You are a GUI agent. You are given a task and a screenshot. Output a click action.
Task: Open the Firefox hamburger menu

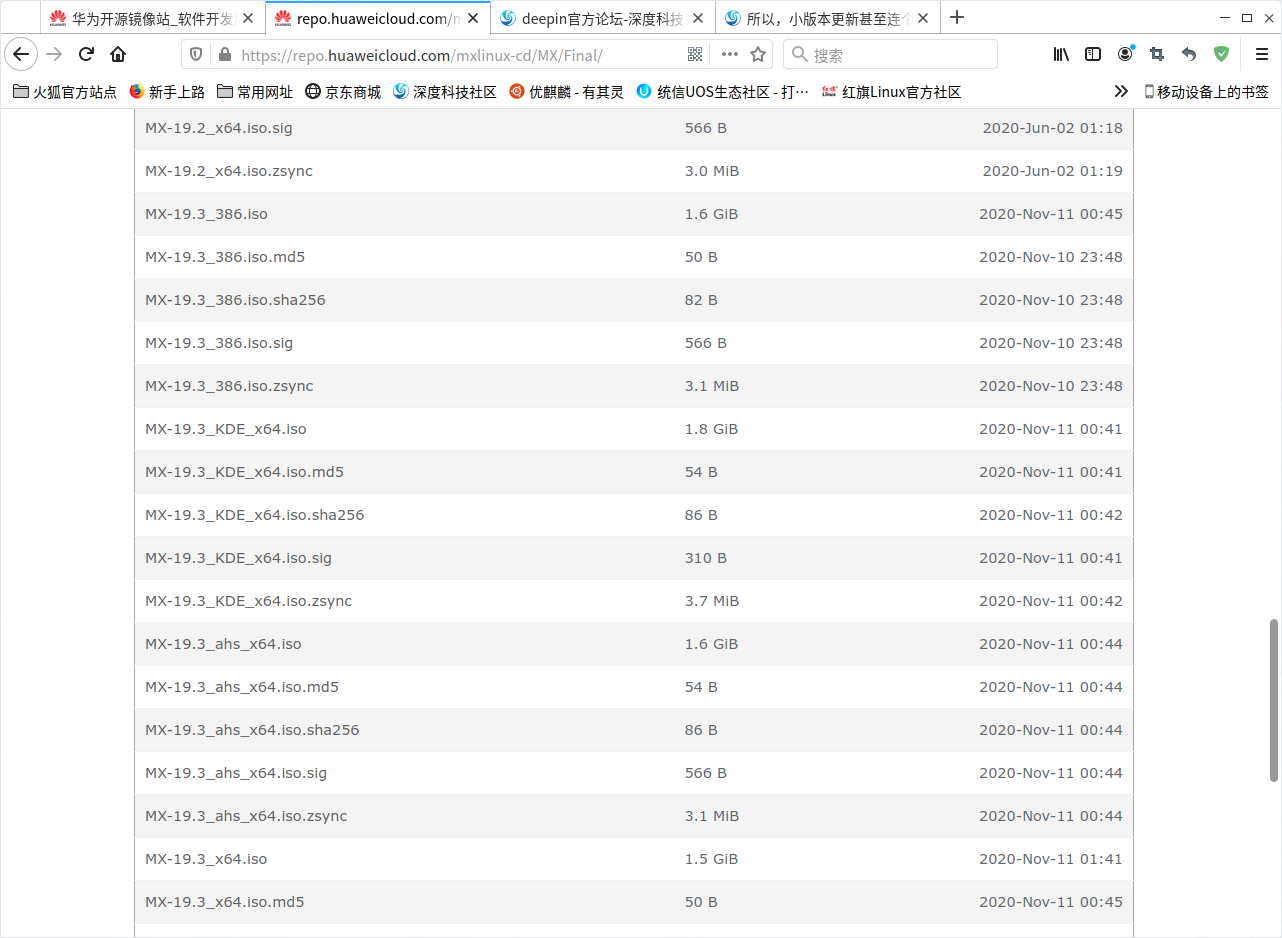pos(1262,54)
